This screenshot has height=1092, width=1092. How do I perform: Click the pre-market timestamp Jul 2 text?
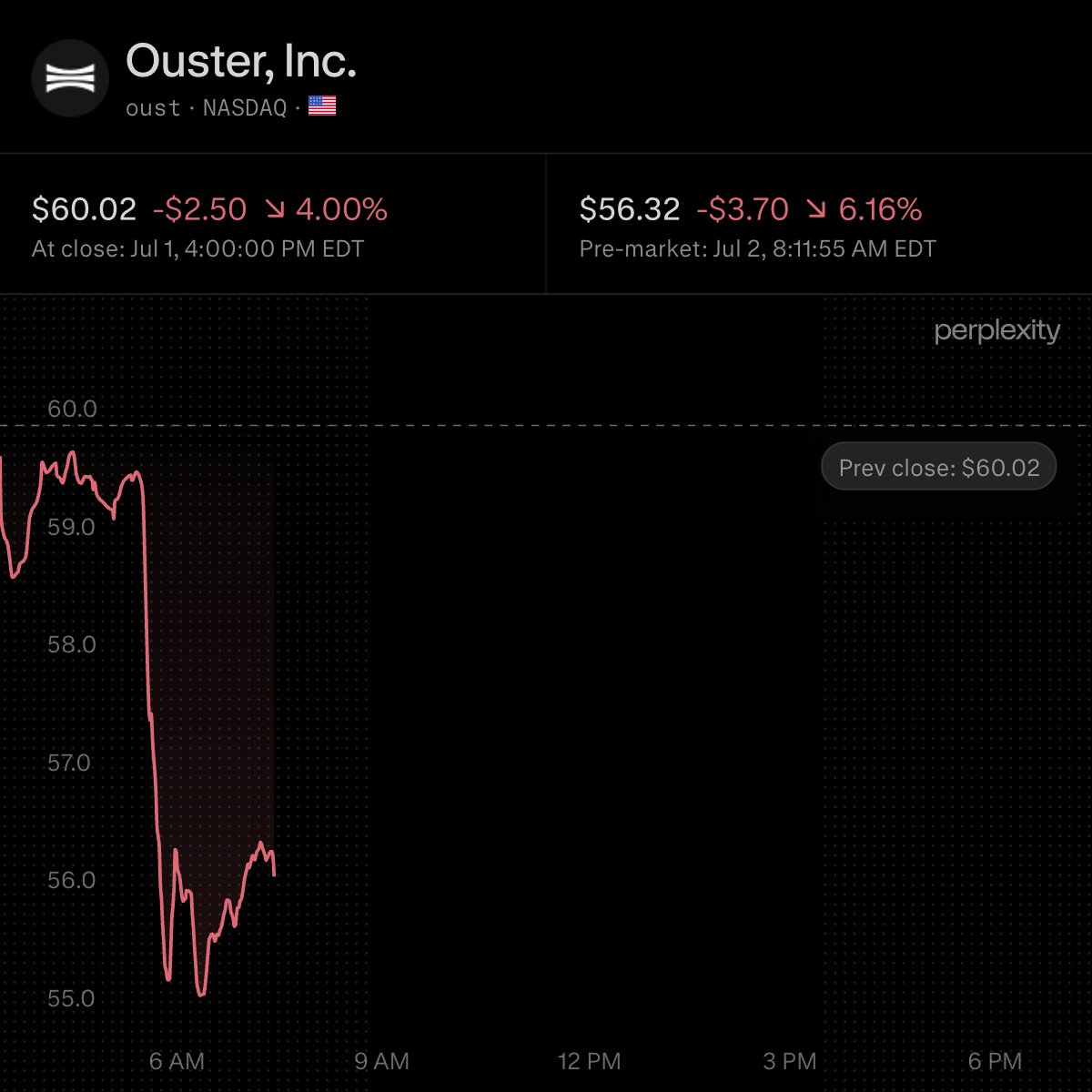pos(733,249)
